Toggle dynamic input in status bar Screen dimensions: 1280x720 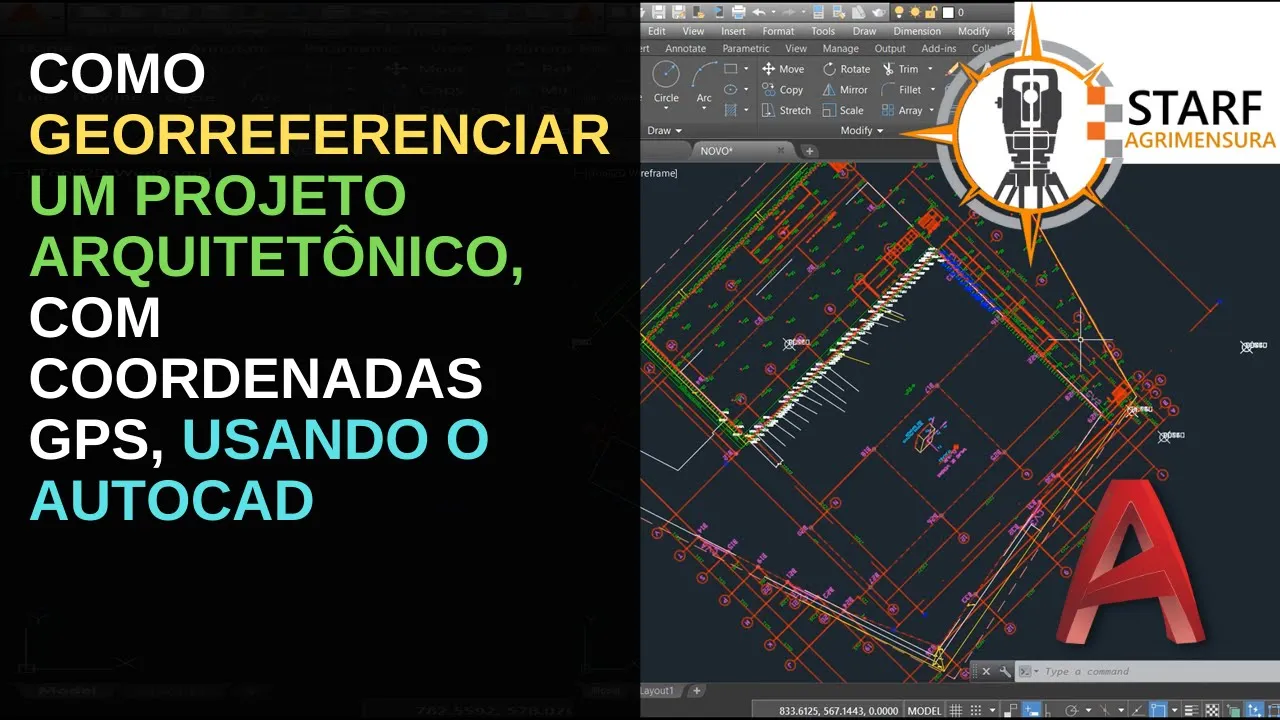coord(1031,709)
